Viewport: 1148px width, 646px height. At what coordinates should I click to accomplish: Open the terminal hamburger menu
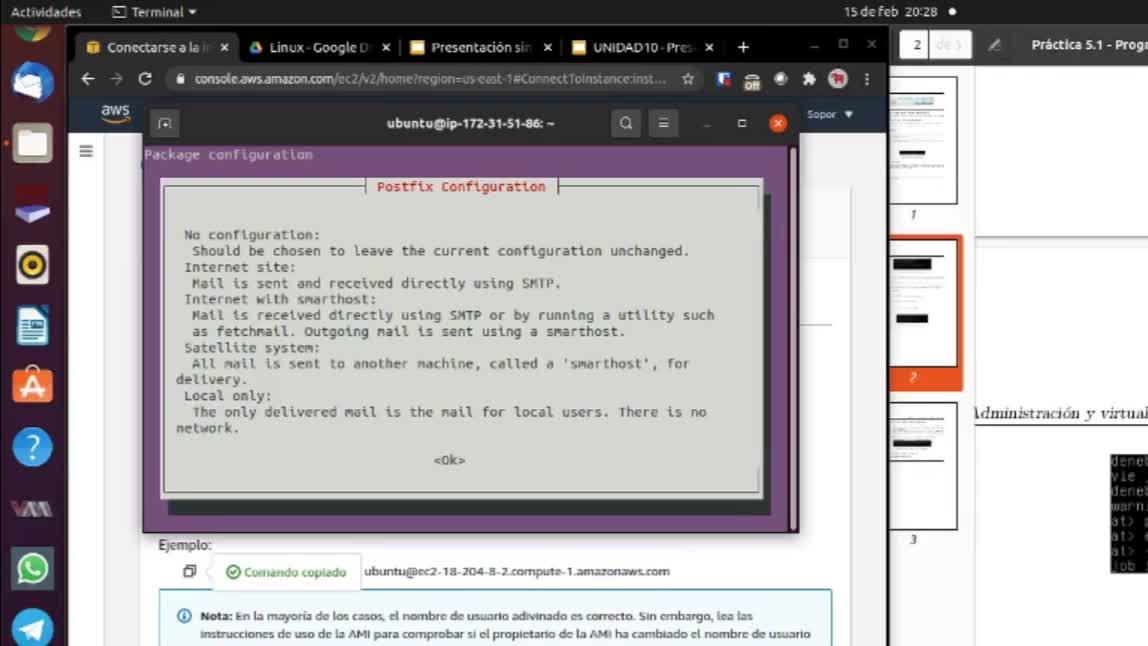coord(663,123)
